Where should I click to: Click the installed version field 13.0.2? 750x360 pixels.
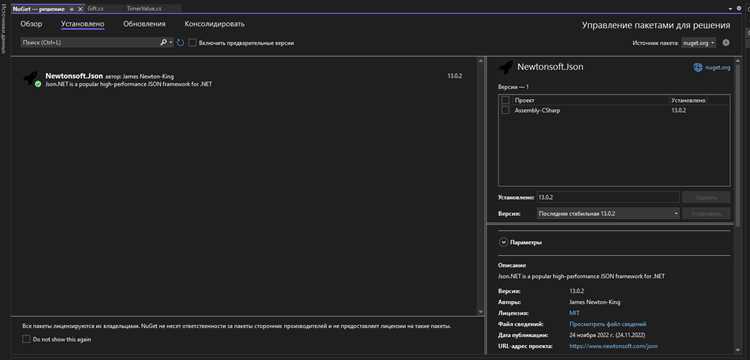pos(607,197)
